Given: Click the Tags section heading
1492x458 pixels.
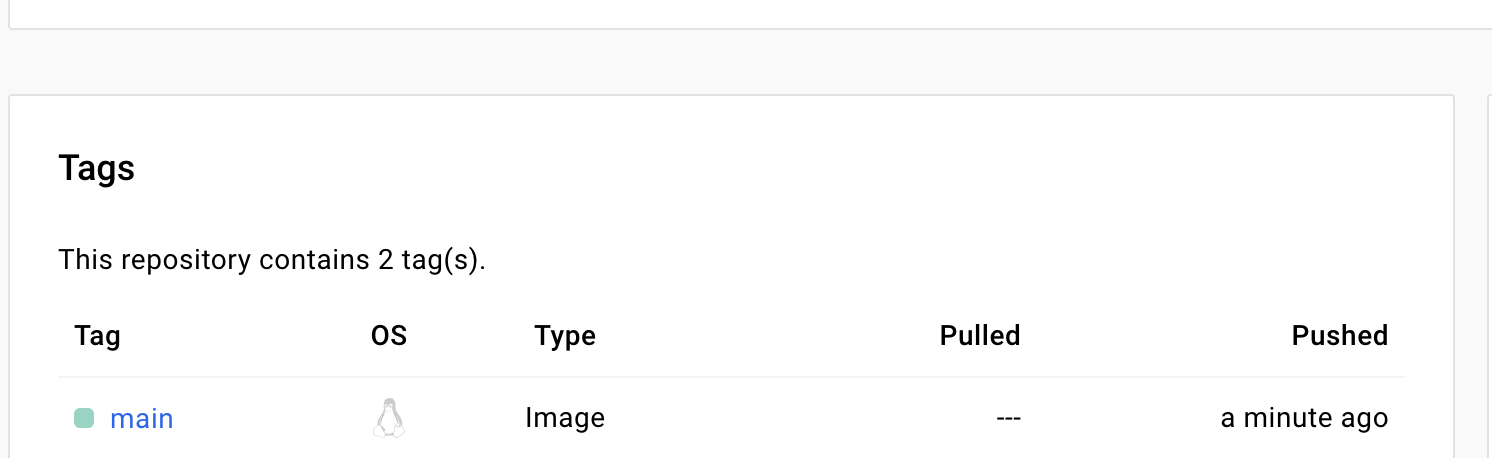Looking at the screenshot, I should point(96,168).
